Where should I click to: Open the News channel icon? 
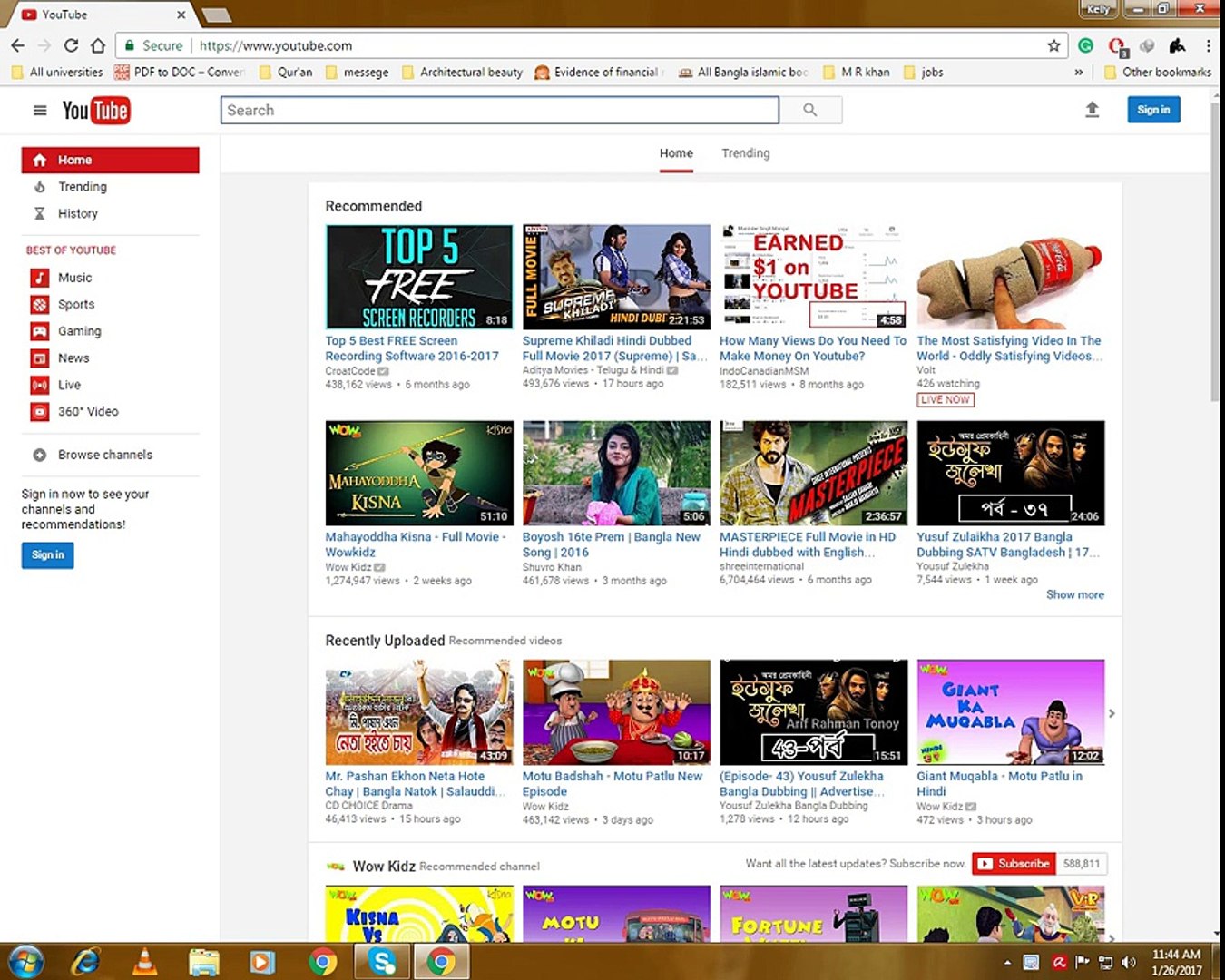pos(40,358)
